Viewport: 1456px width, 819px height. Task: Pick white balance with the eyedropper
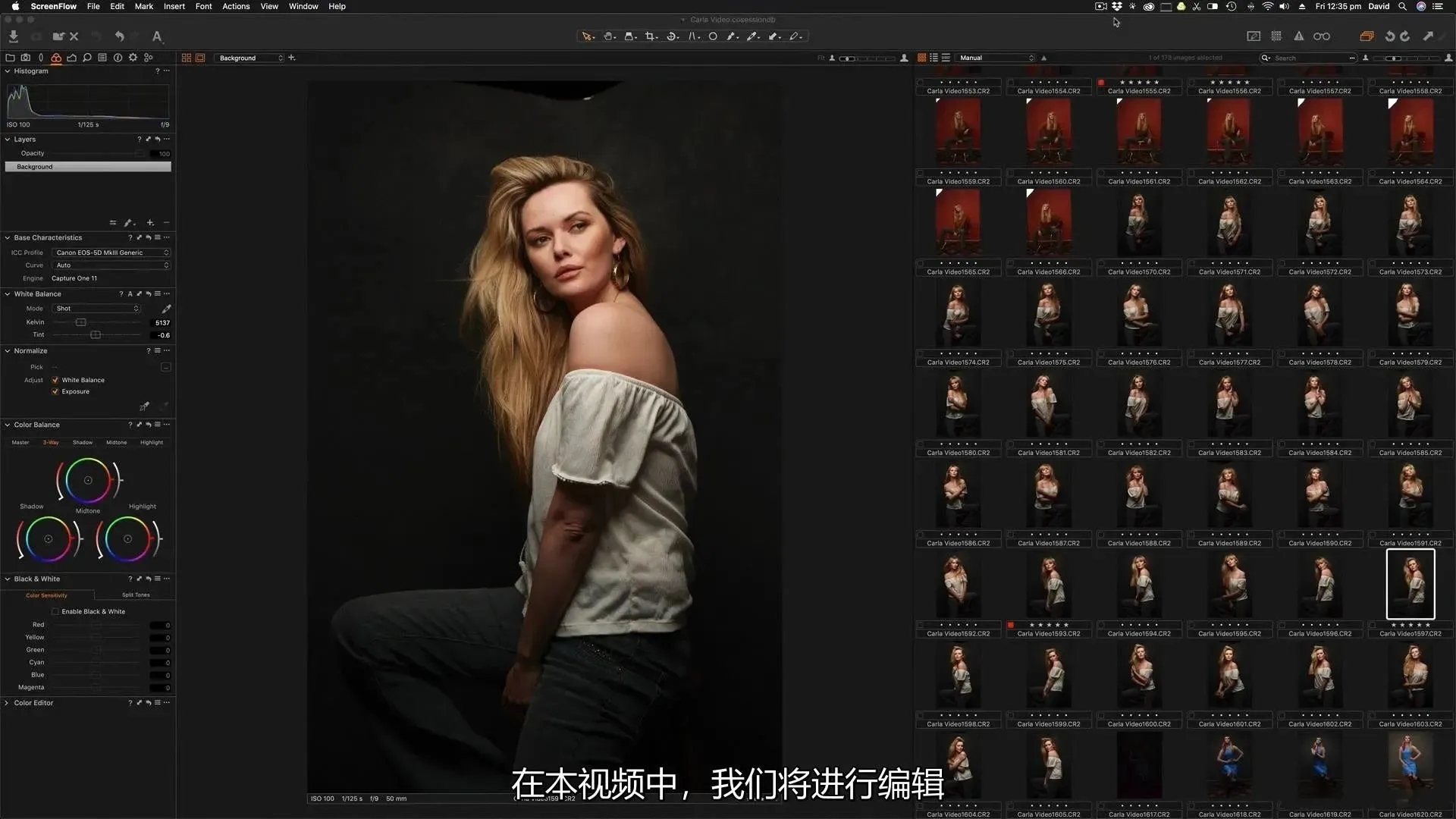(166, 309)
